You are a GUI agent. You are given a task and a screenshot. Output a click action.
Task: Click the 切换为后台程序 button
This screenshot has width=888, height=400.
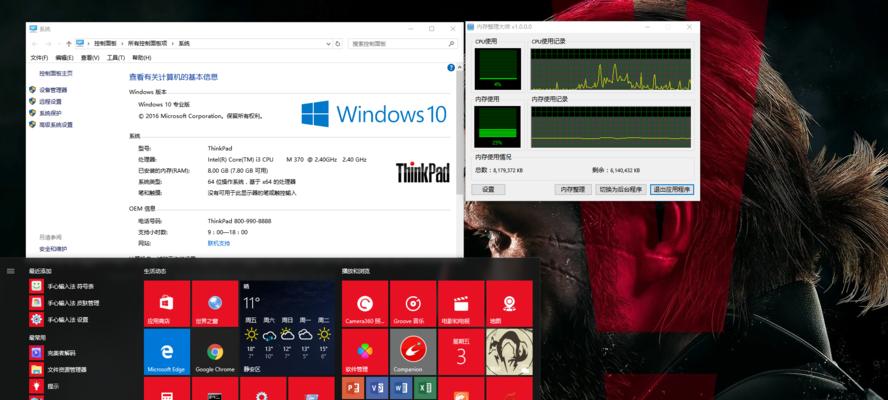[x=621, y=190]
